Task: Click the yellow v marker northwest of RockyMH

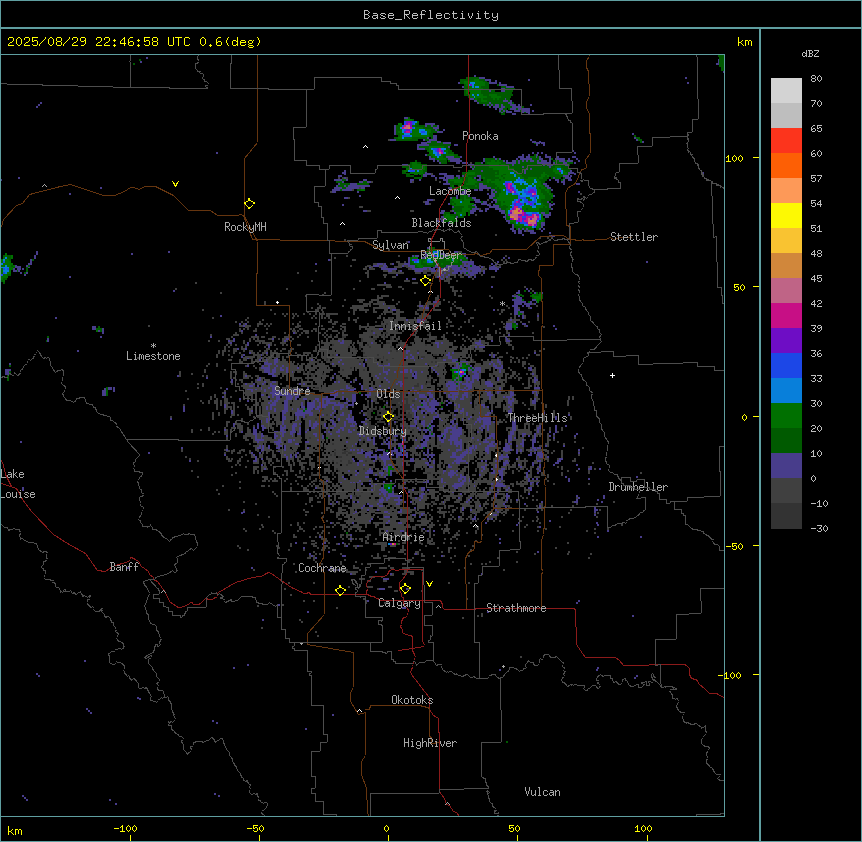Action: pos(175,184)
